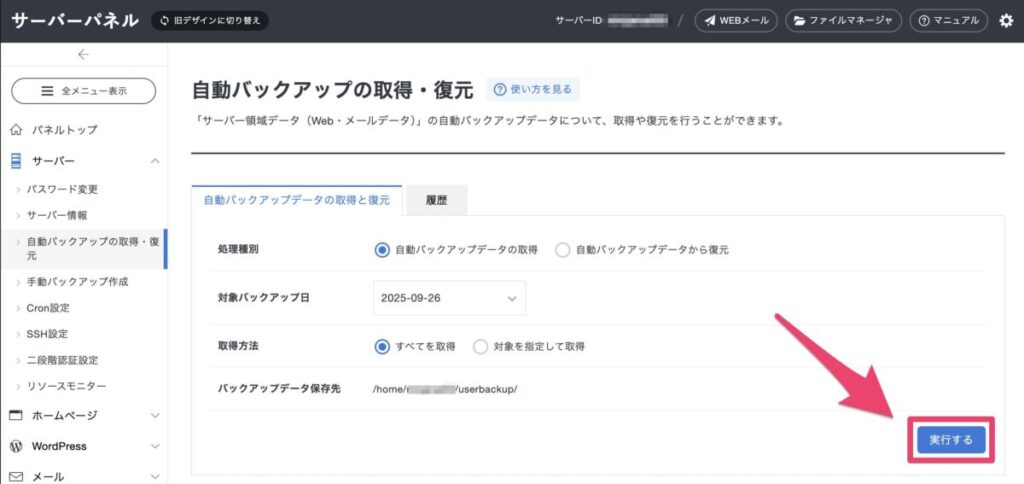1024x484 pixels.
Task: Click the 実行する button
Action: tap(951, 440)
